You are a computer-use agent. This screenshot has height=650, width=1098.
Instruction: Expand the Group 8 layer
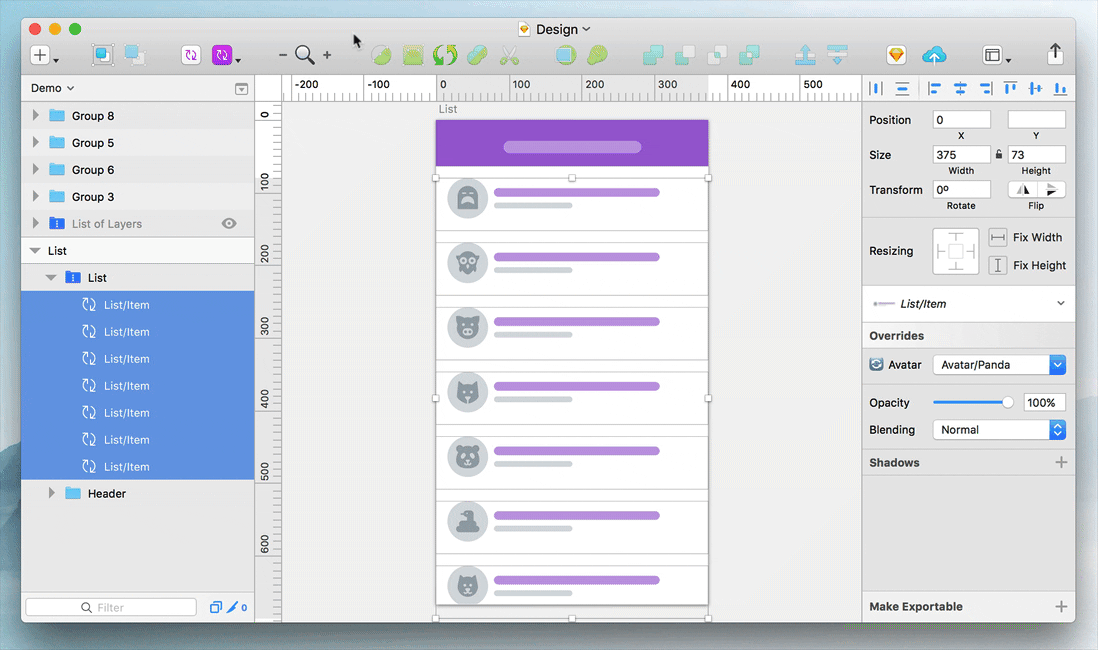(36, 116)
